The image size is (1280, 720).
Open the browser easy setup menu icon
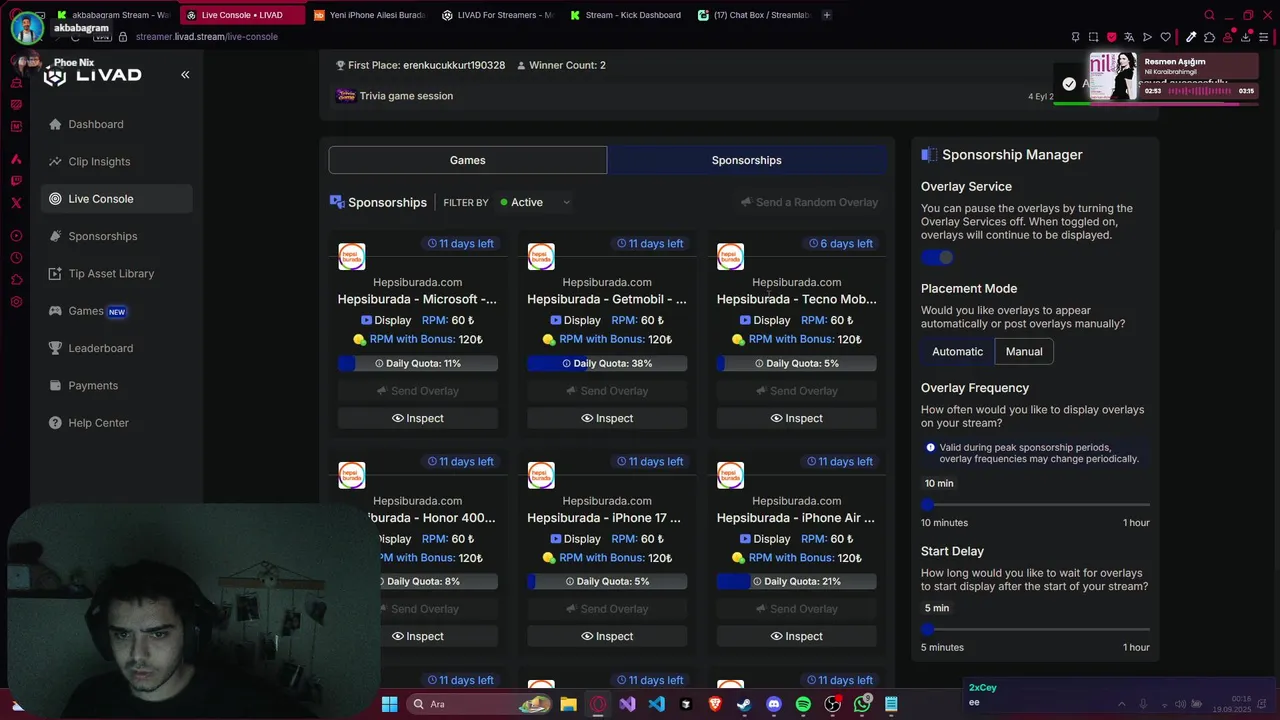click(x=1264, y=37)
